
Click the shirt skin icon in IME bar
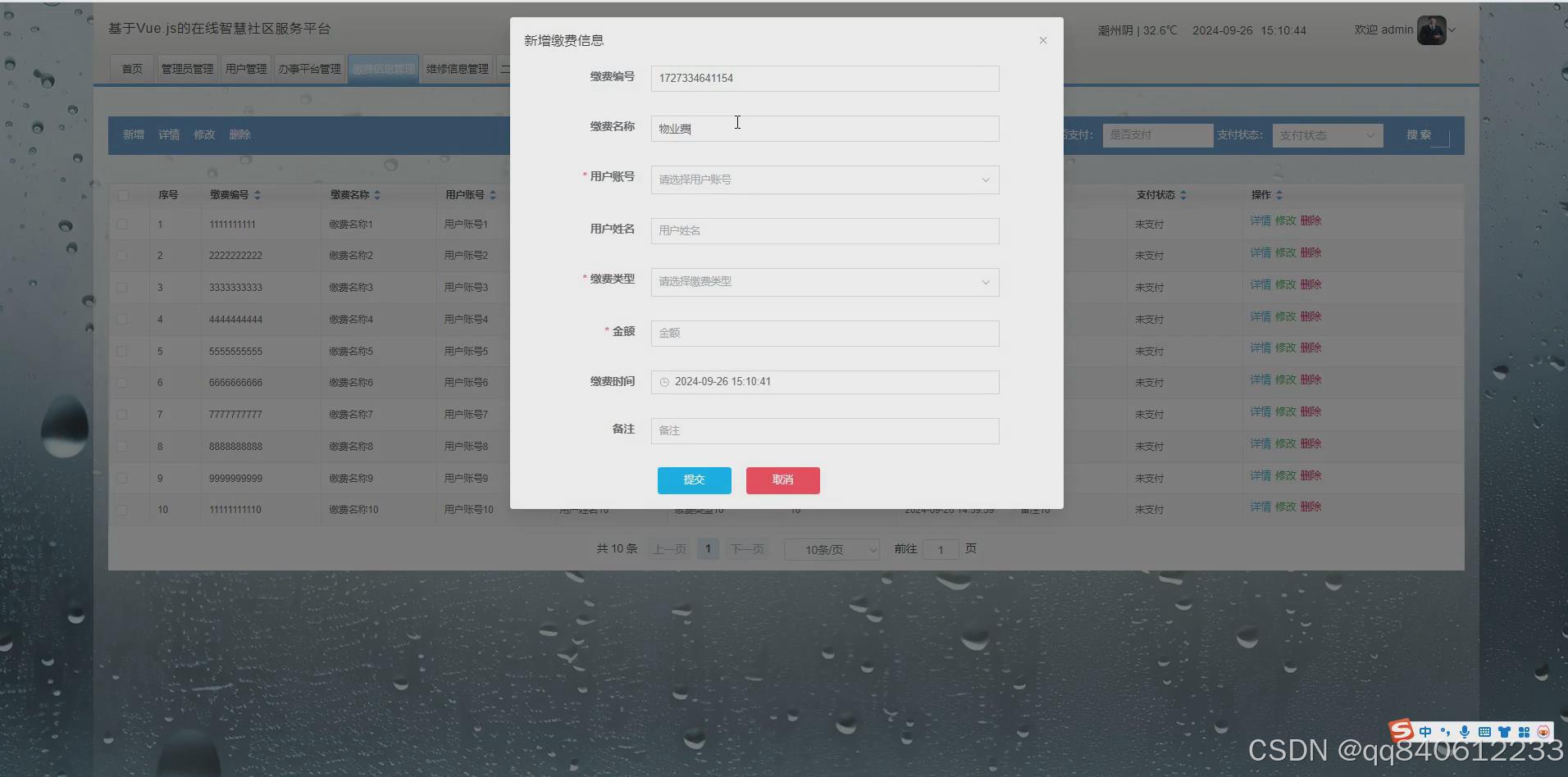1504,732
